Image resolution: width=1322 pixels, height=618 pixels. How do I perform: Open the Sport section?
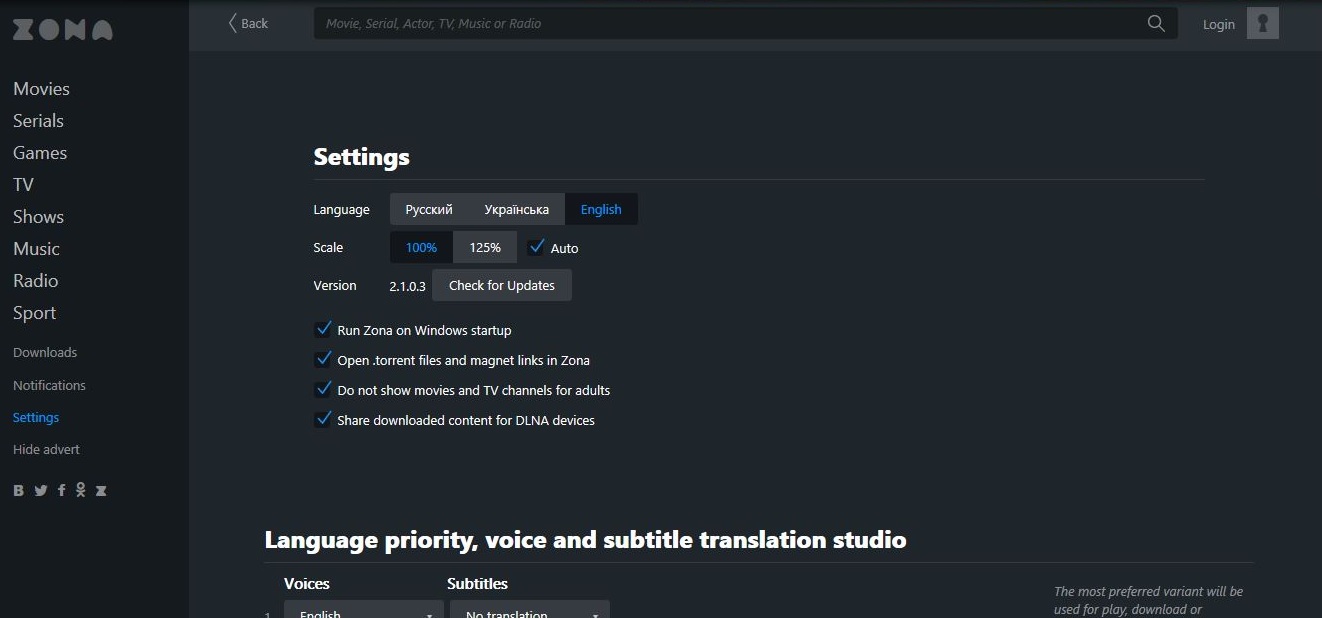(x=34, y=313)
